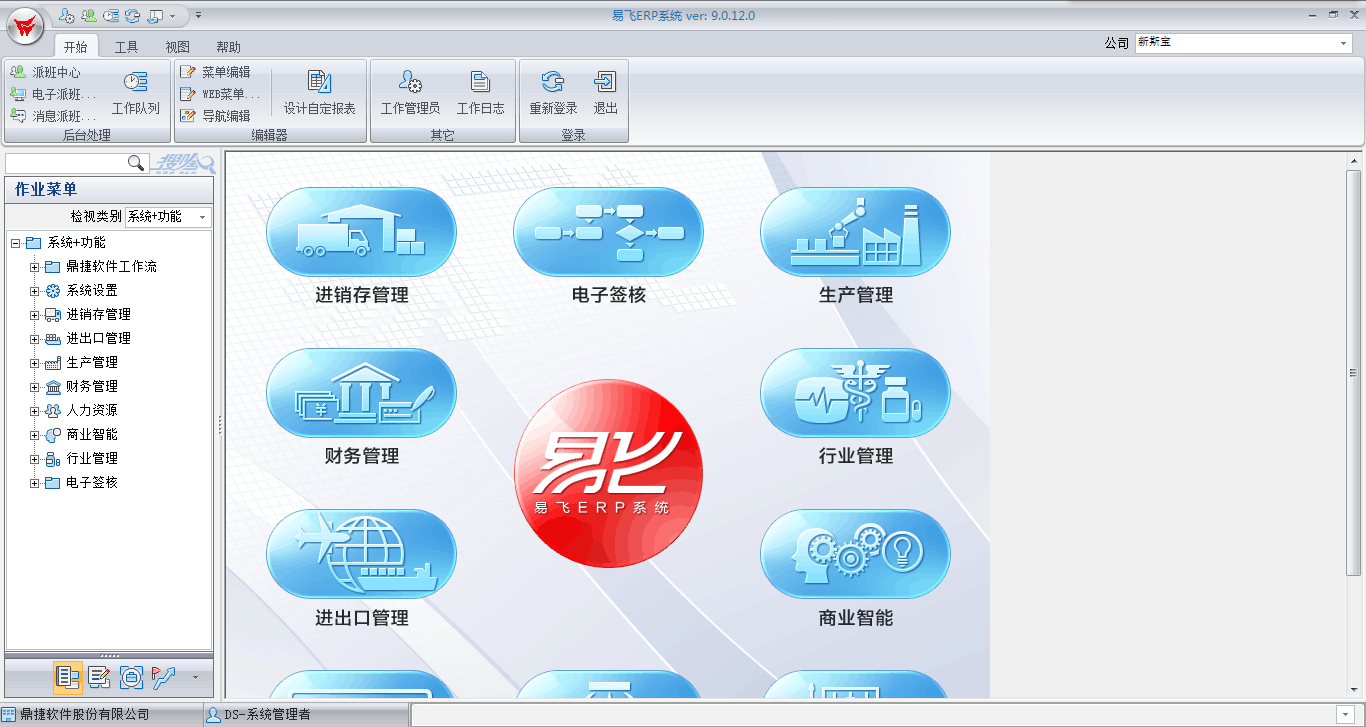Select the edit-note view icon in sidebar footer
Viewport: 1366px width, 727px height.
[x=99, y=677]
